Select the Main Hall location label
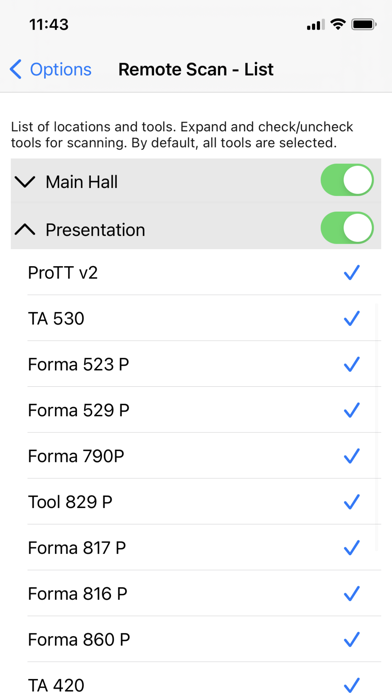Image resolution: width=392 pixels, height=696 pixels. 82,182
